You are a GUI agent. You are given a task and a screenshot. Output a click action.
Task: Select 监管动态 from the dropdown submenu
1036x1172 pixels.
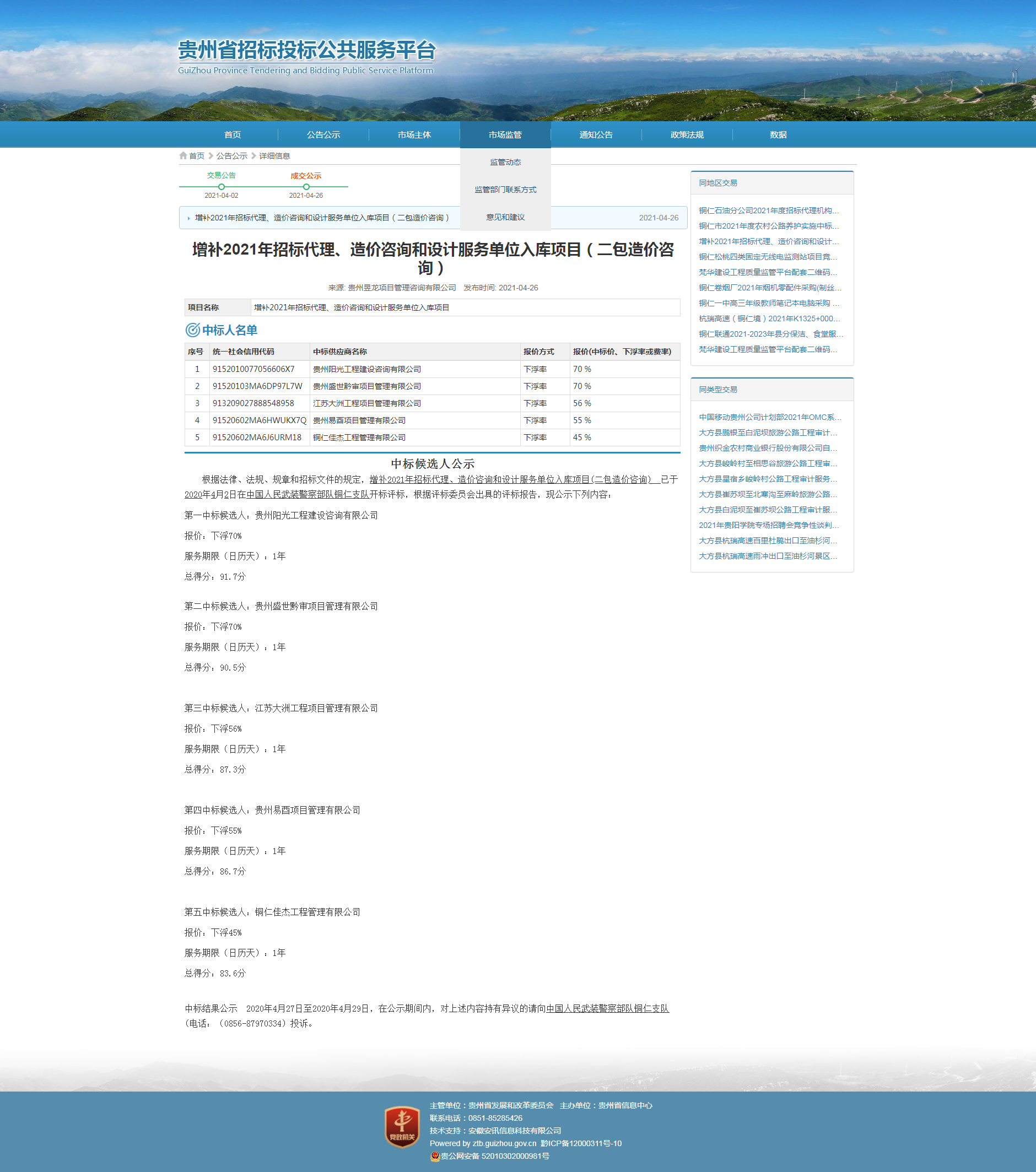pos(505,162)
